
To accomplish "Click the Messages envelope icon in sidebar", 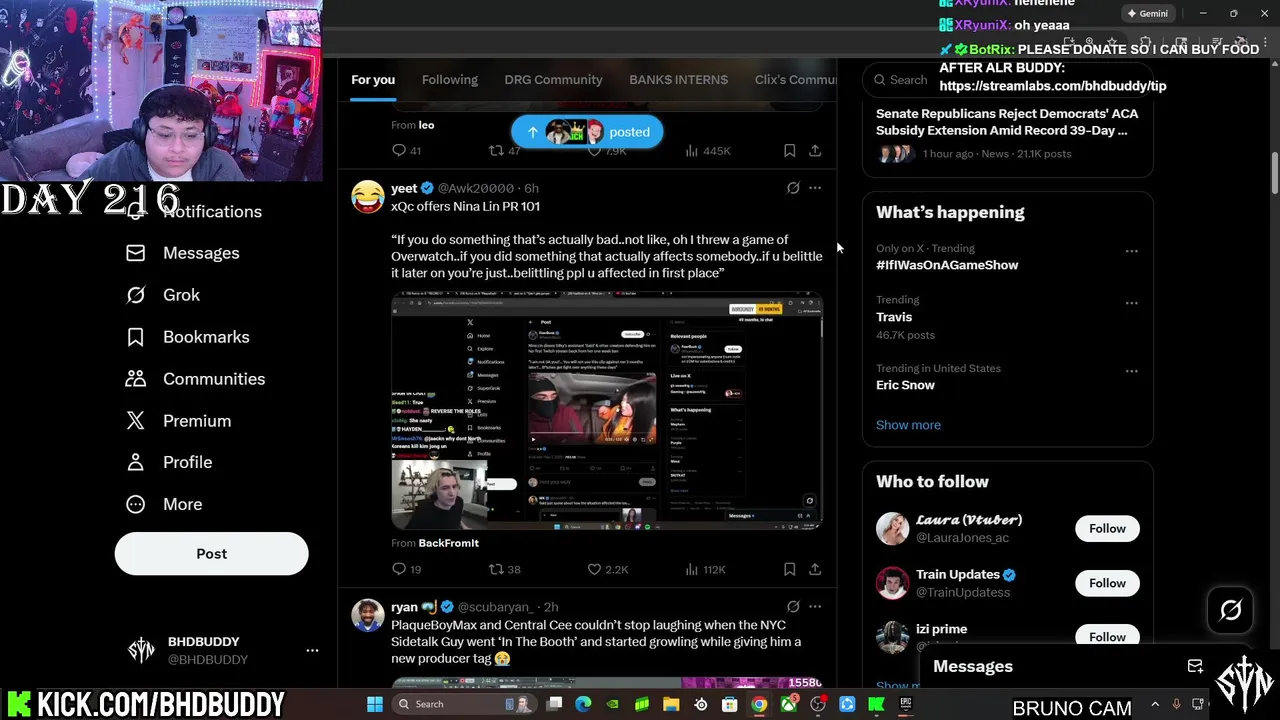I will click(x=136, y=253).
